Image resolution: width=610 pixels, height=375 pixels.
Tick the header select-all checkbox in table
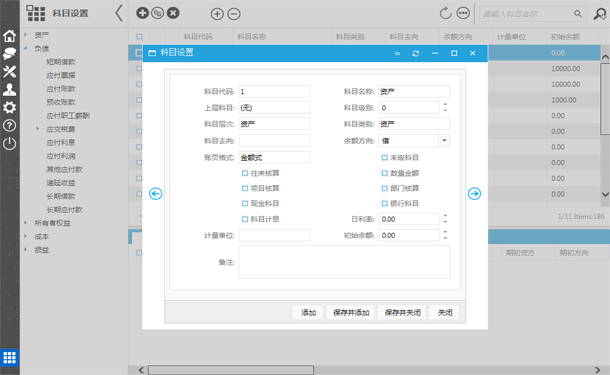[139, 37]
